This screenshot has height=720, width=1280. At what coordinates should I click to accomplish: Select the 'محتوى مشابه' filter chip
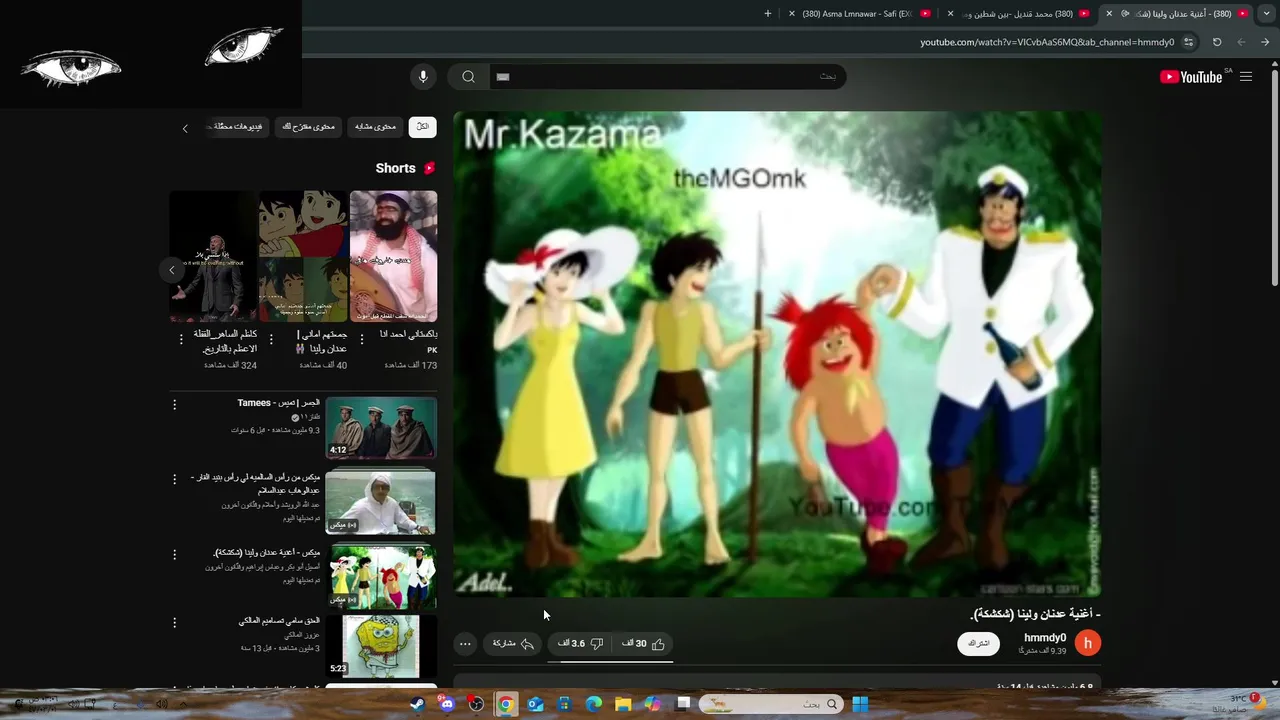click(x=376, y=127)
